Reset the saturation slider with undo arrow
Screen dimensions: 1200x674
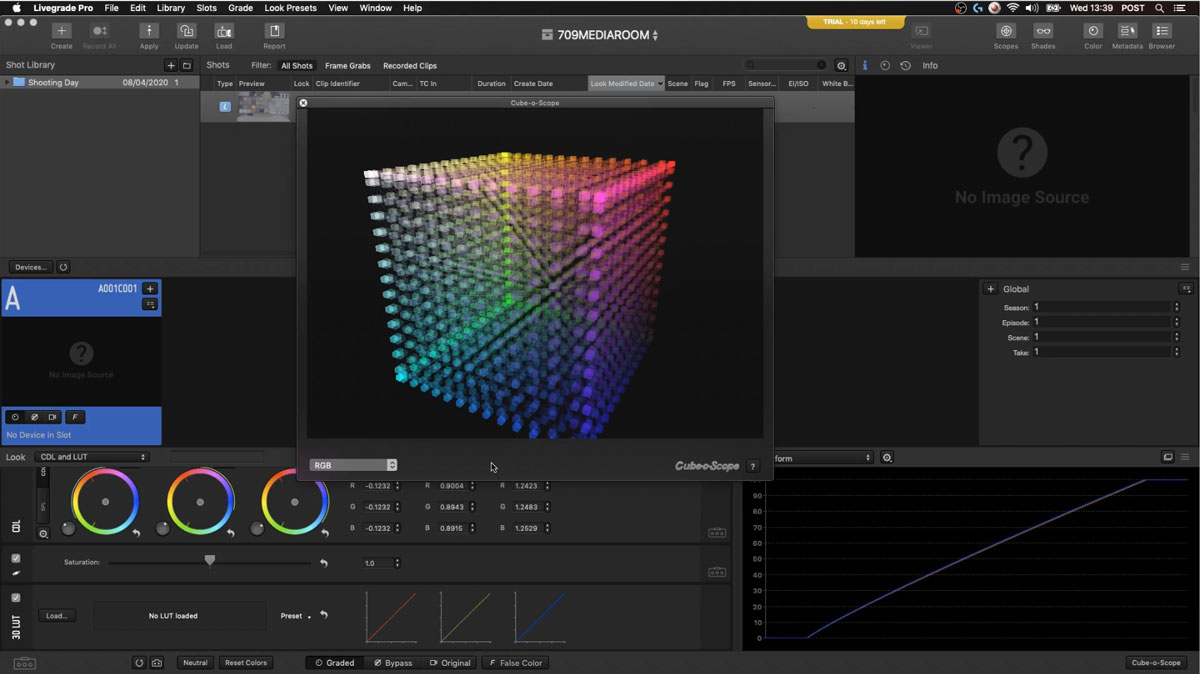tap(324, 563)
